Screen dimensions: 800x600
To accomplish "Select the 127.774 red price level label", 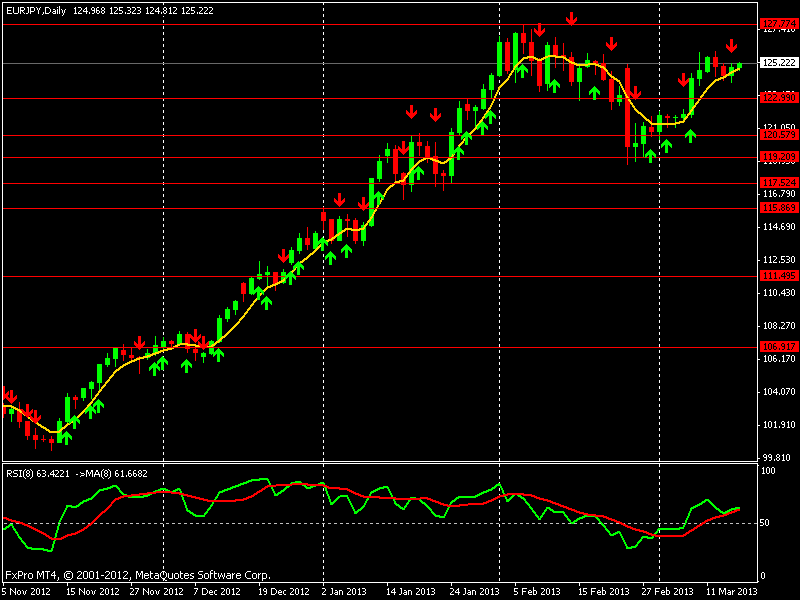I will click(x=779, y=24).
